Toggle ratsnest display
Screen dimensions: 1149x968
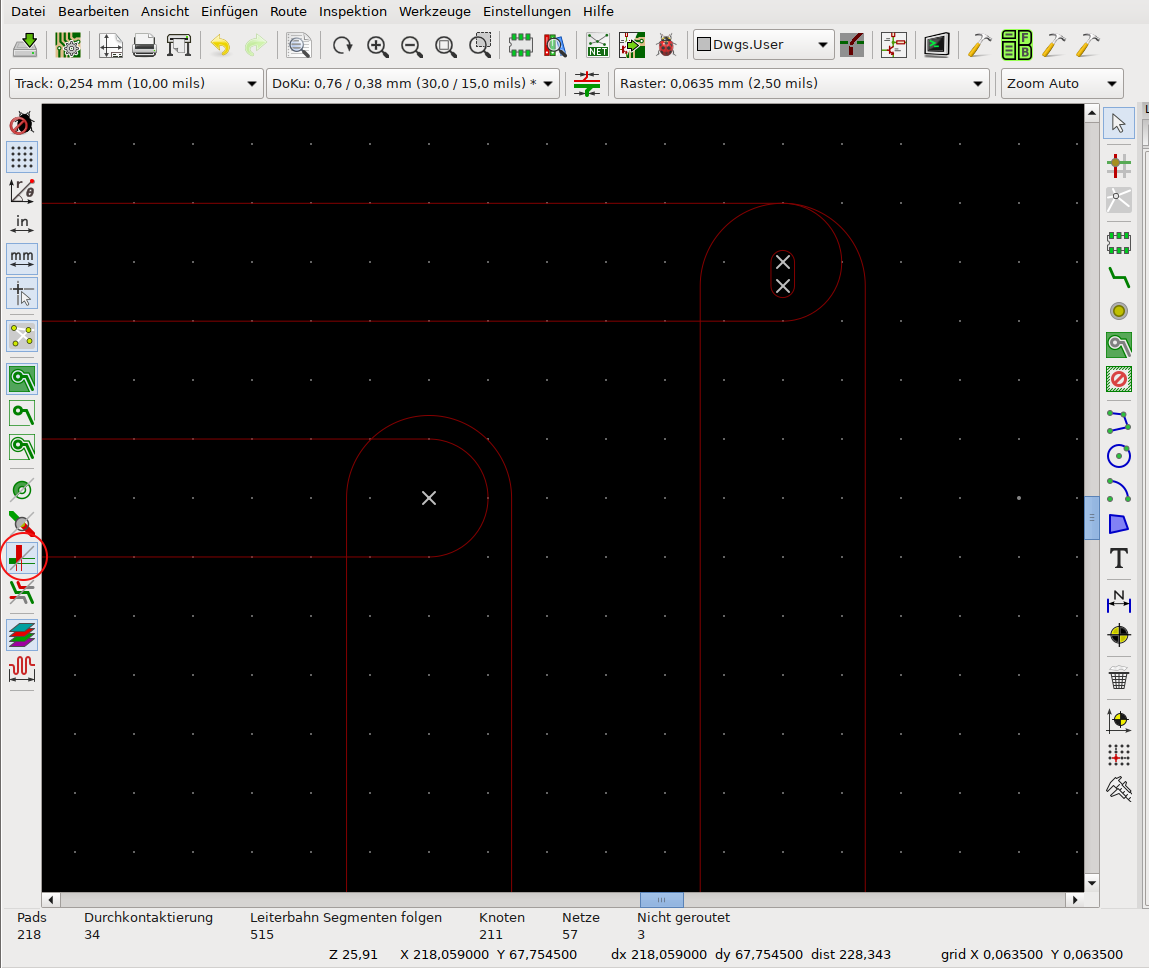[x=22, y=336]
